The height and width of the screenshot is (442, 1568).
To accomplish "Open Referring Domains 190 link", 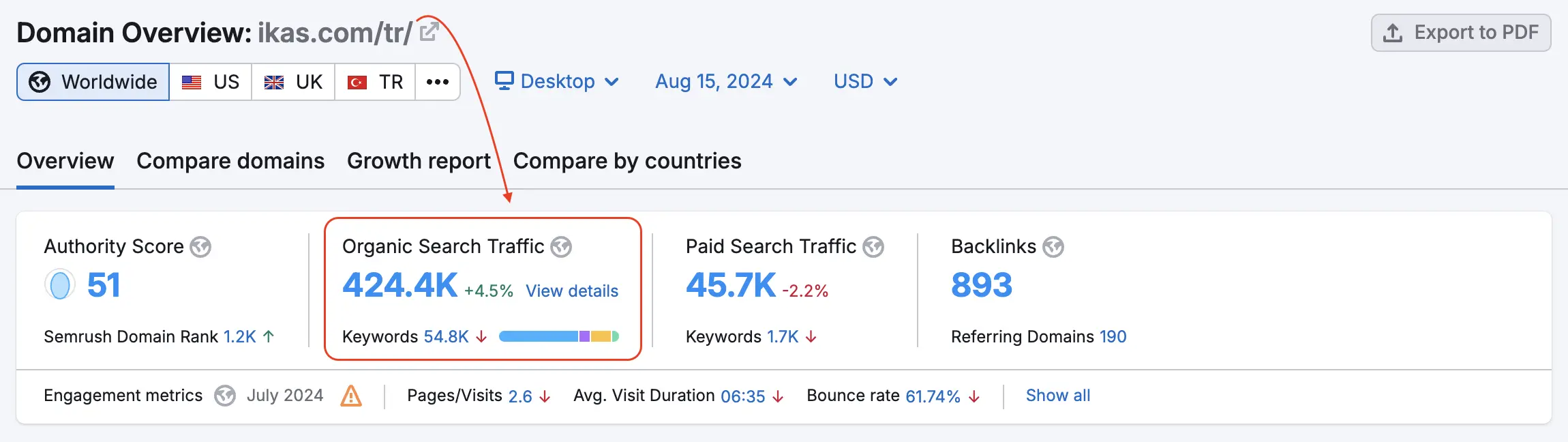I will [x=1113, y=336].
